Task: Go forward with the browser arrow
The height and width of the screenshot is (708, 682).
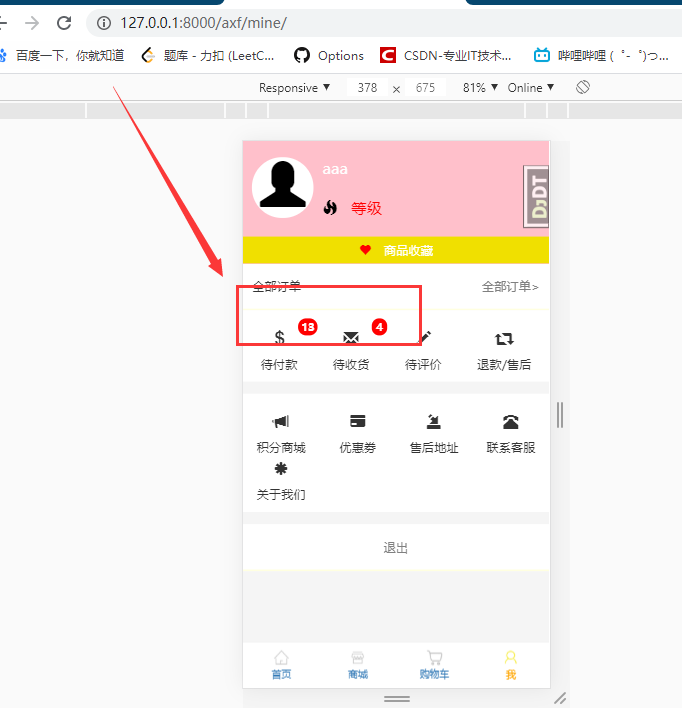Action: pyautogui.click(x=32, y=23)
